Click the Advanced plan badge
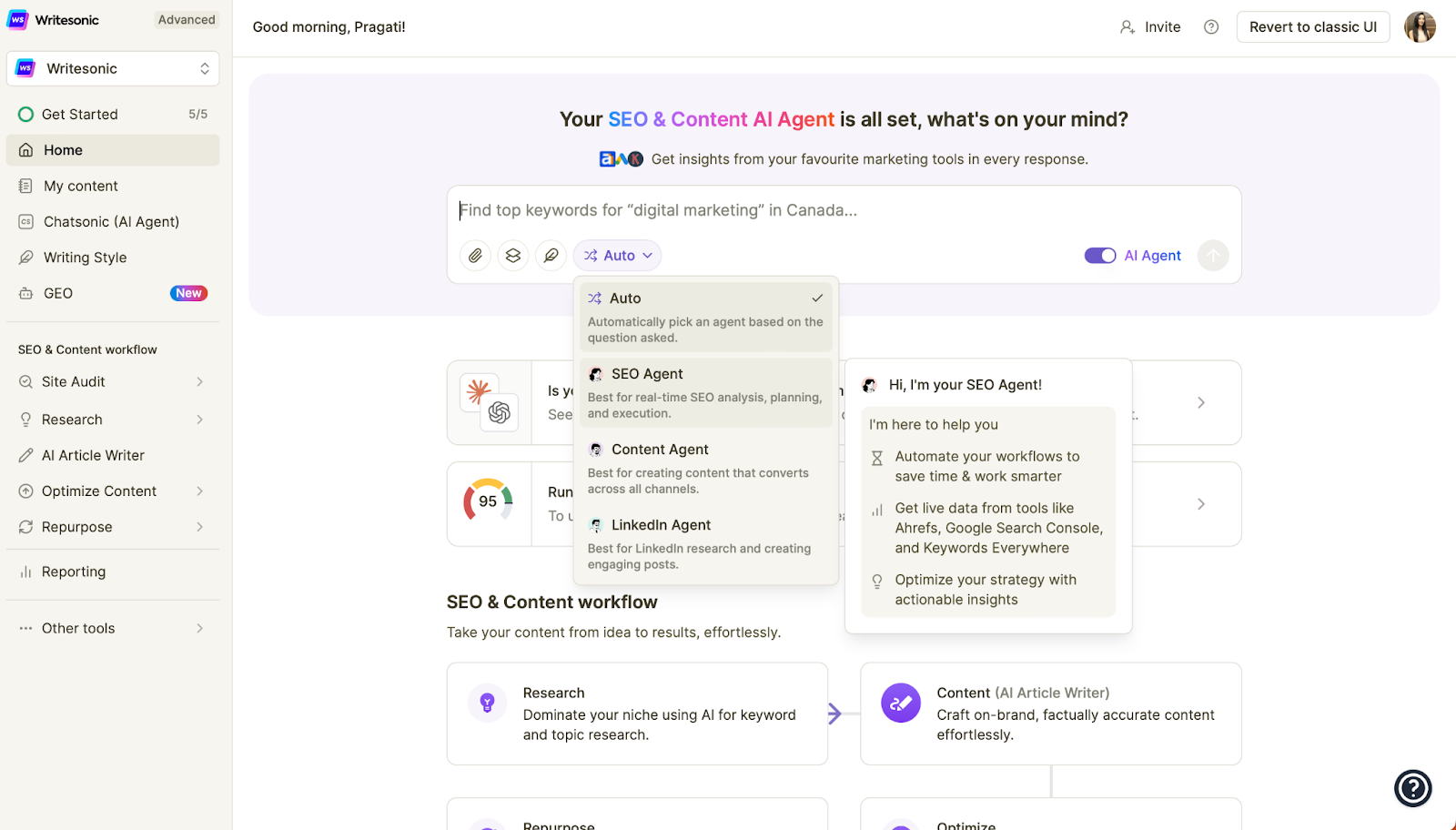The image size is (1456, 830). (x=187, y=20)
